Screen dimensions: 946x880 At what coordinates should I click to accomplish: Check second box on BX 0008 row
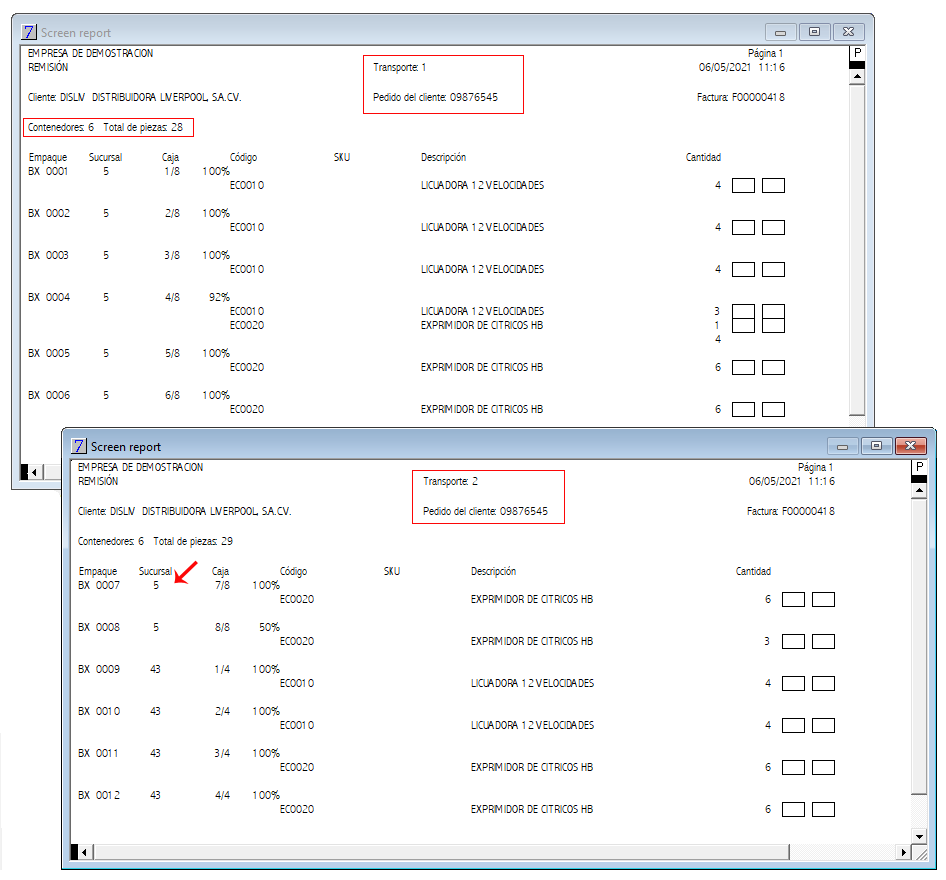click(824, 641)
